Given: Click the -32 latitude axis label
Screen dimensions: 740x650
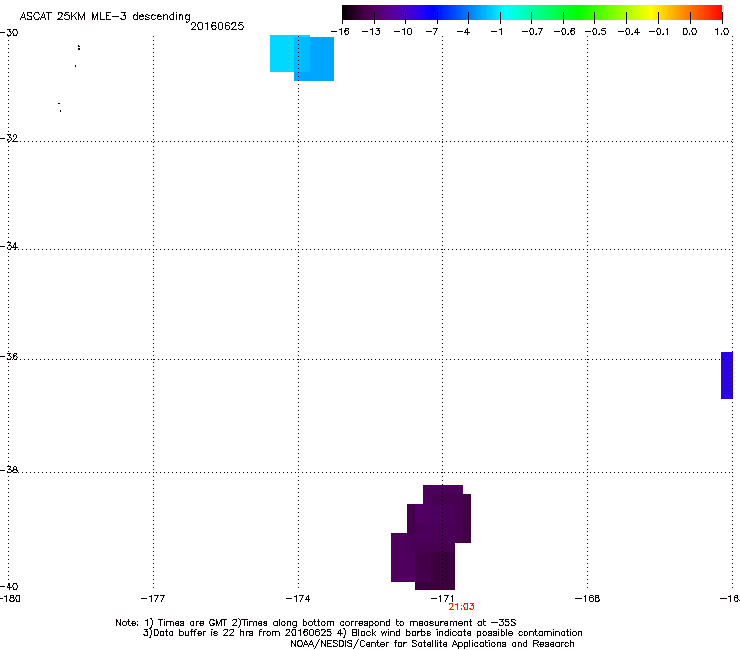Looking at the screenshot, I should (9, 138).
